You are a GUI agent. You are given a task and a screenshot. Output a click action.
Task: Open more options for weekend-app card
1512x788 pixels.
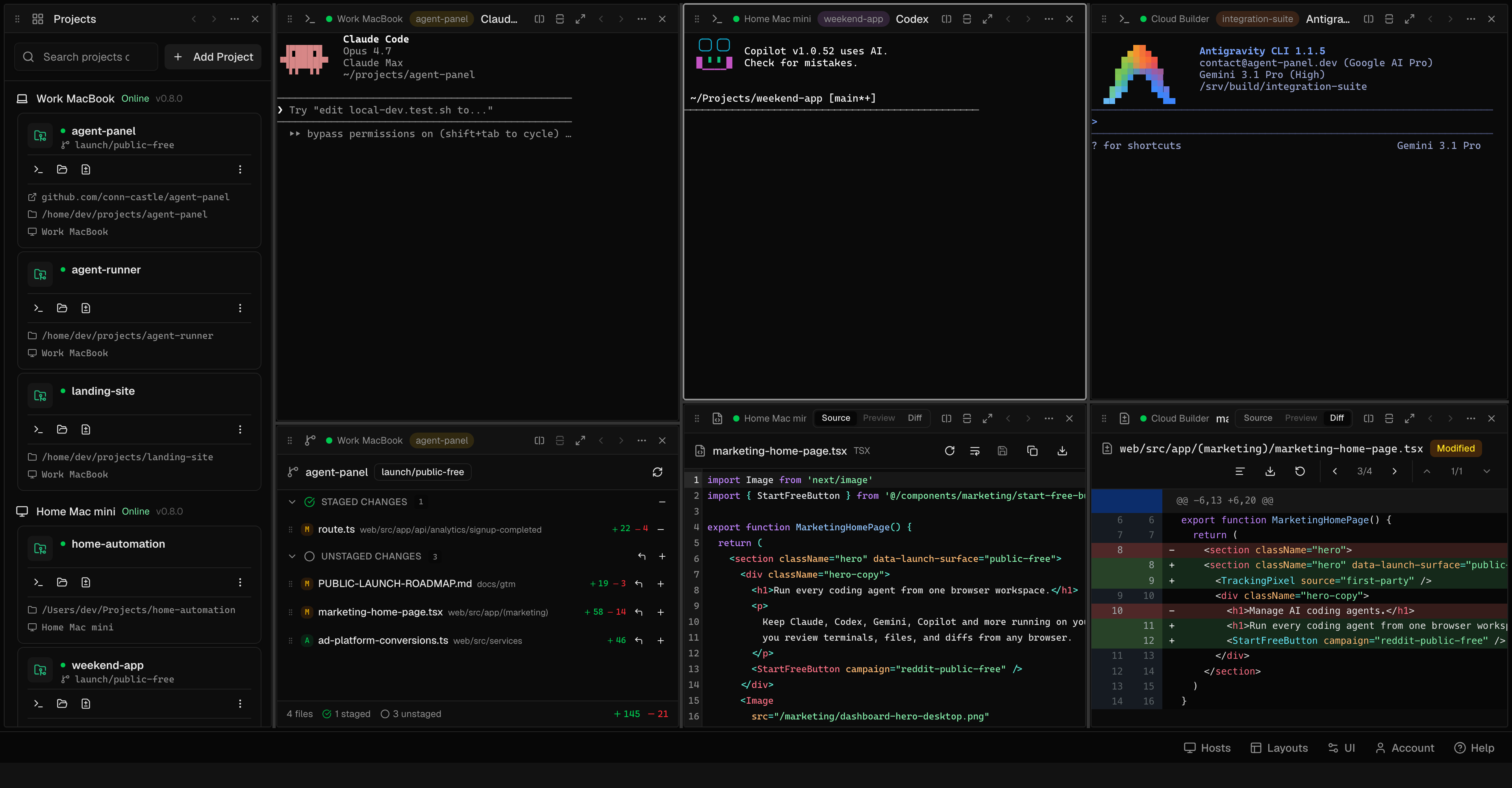(240, 703)
